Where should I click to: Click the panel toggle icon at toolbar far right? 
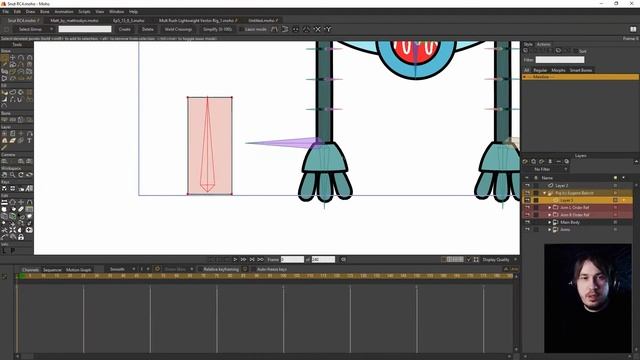click(x=633, y=29)
